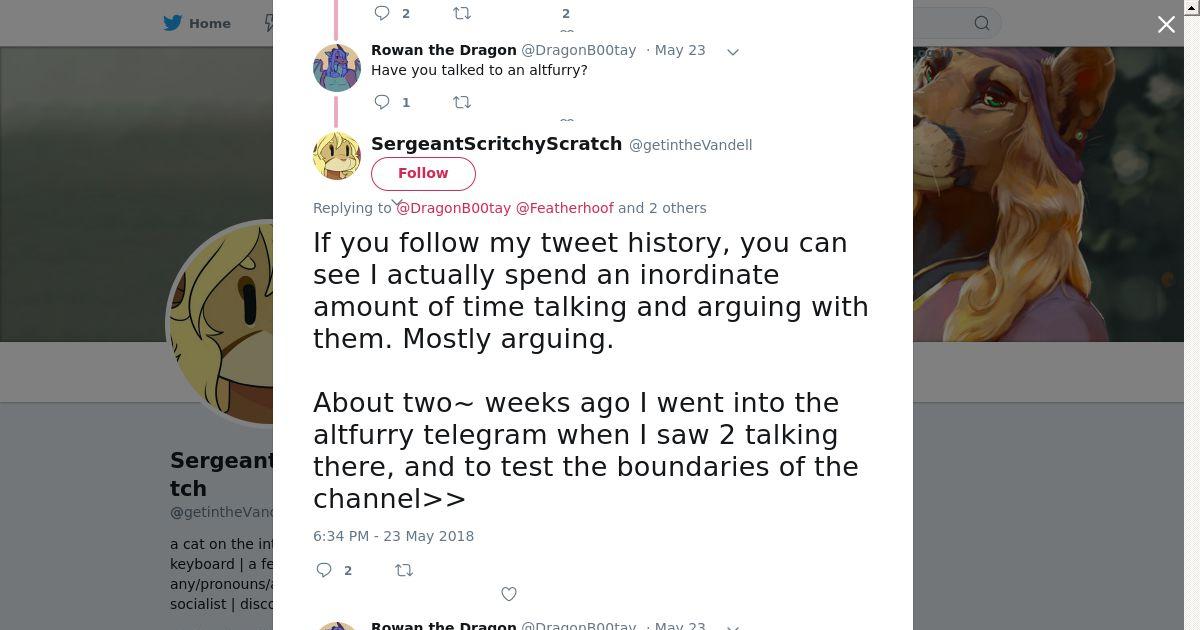Screen dimensions: 1200x630
Task: Close the tweet overlay with the X
Action: pyautogui.click(x=1166, y=25)
